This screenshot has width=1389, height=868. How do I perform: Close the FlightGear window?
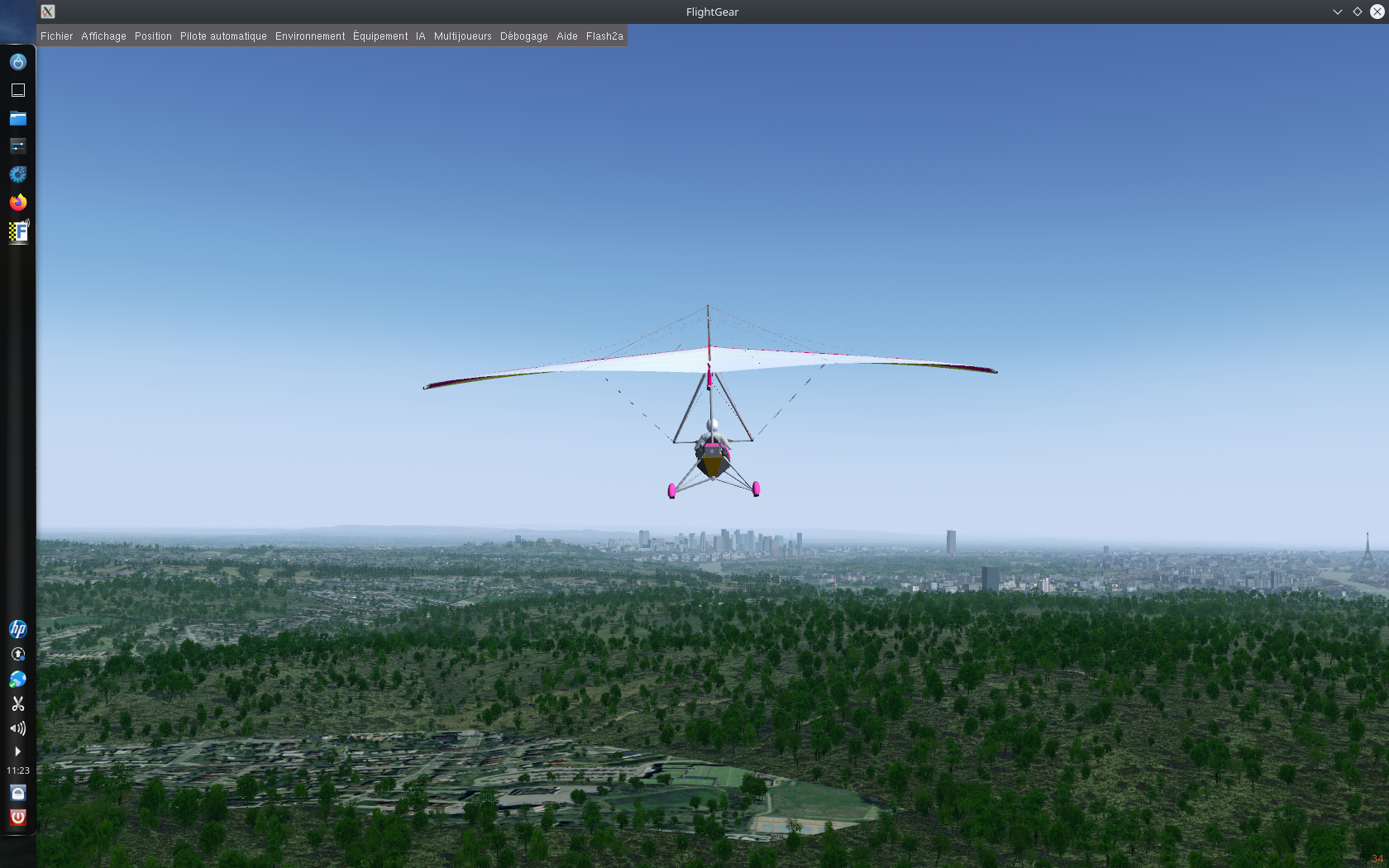pos(1377,12)
